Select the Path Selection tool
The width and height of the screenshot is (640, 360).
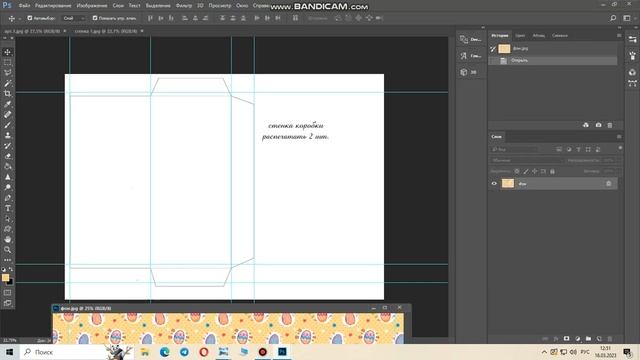tap(7, 218)
